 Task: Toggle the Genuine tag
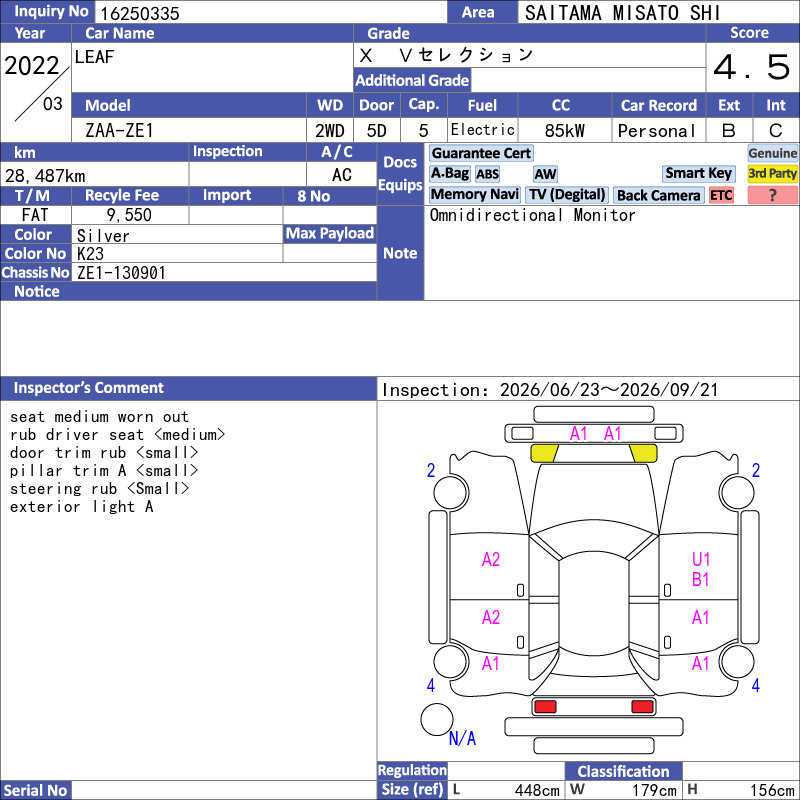point(772,153)
